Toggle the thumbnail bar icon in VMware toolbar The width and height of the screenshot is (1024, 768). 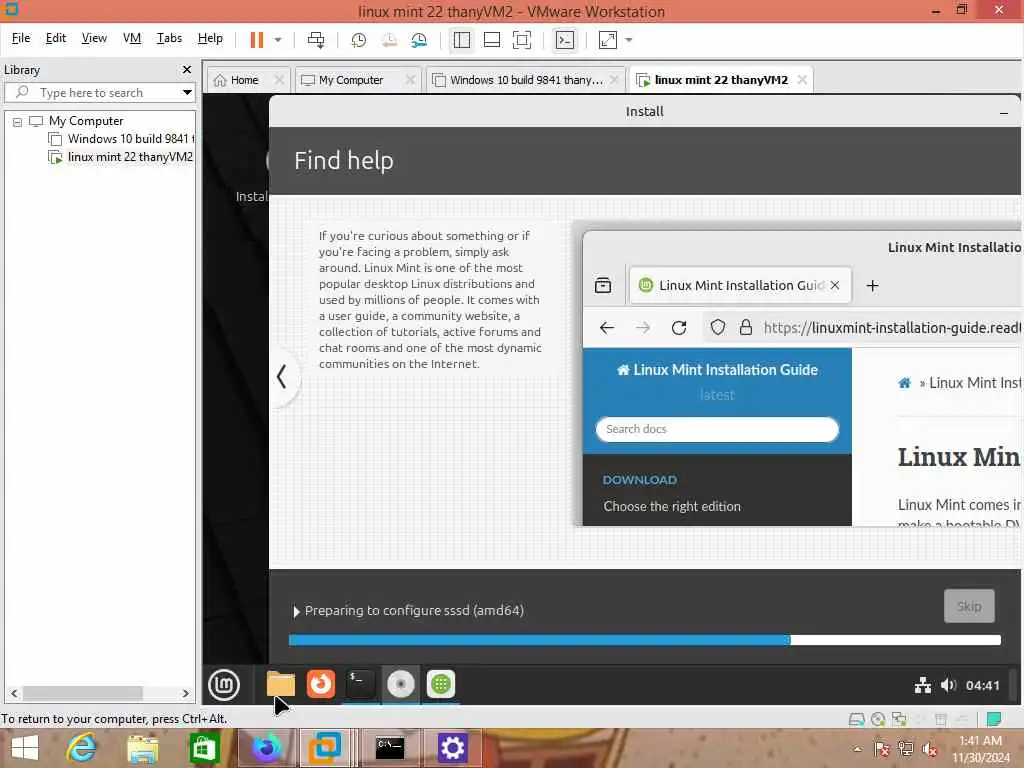click(492, 40)
